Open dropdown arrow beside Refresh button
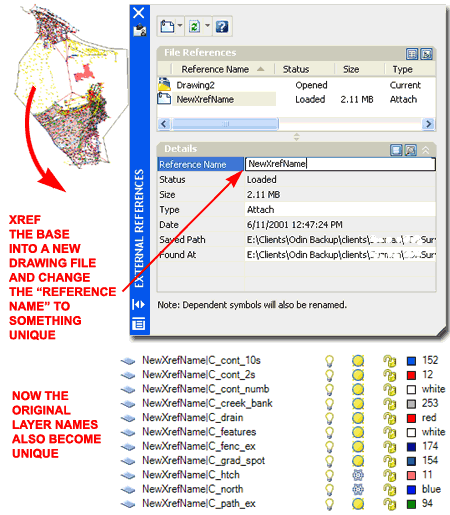 click(207, 25)
